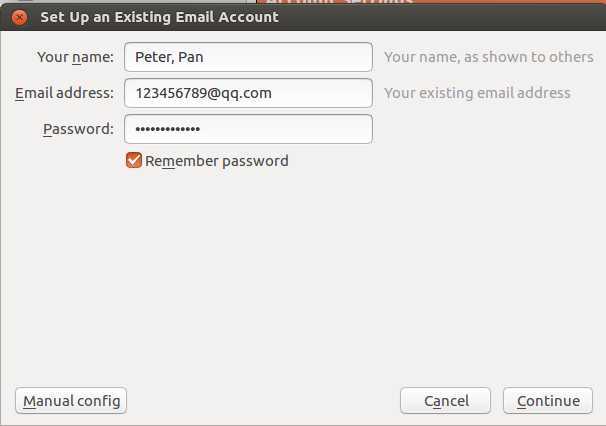Click the 'Email address:' field label
The image size is (606, 426).
(65, 93)
